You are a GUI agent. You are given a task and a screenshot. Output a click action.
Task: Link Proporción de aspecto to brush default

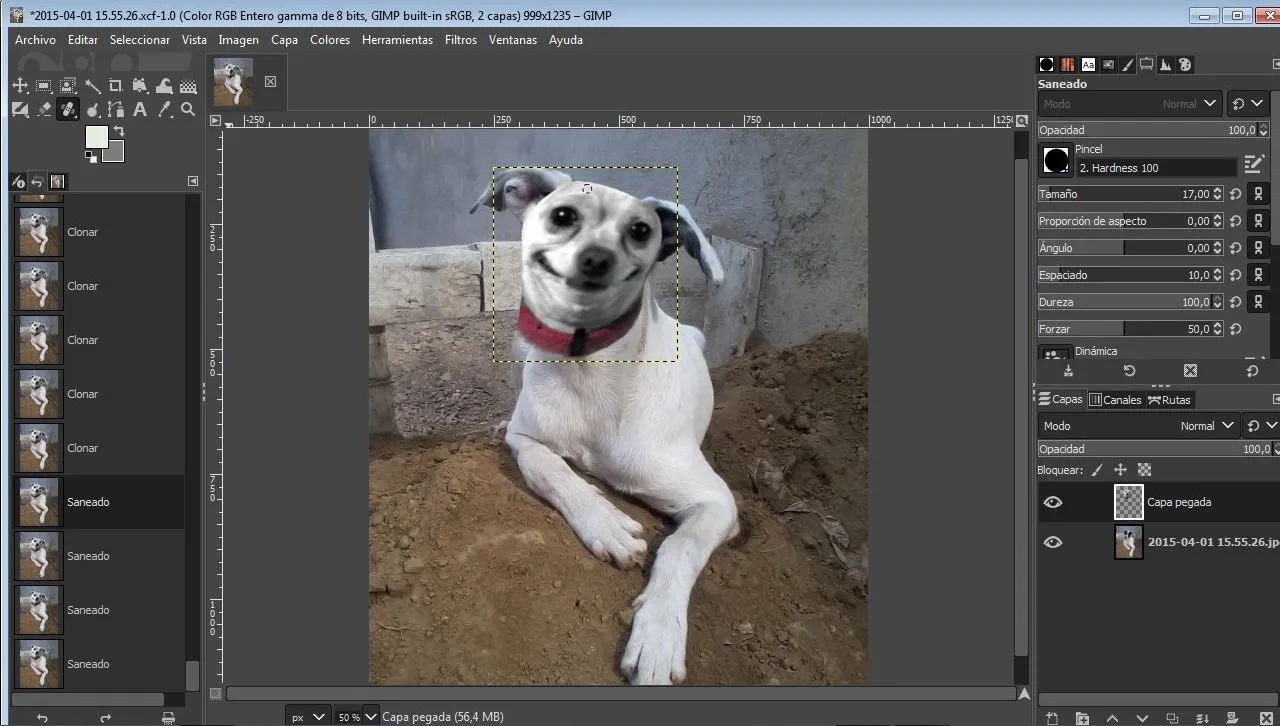tap(1258, 221)
